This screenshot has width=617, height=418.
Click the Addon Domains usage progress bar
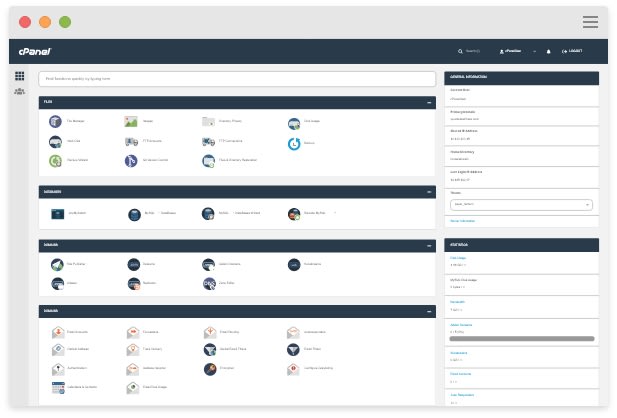[522, 339]
